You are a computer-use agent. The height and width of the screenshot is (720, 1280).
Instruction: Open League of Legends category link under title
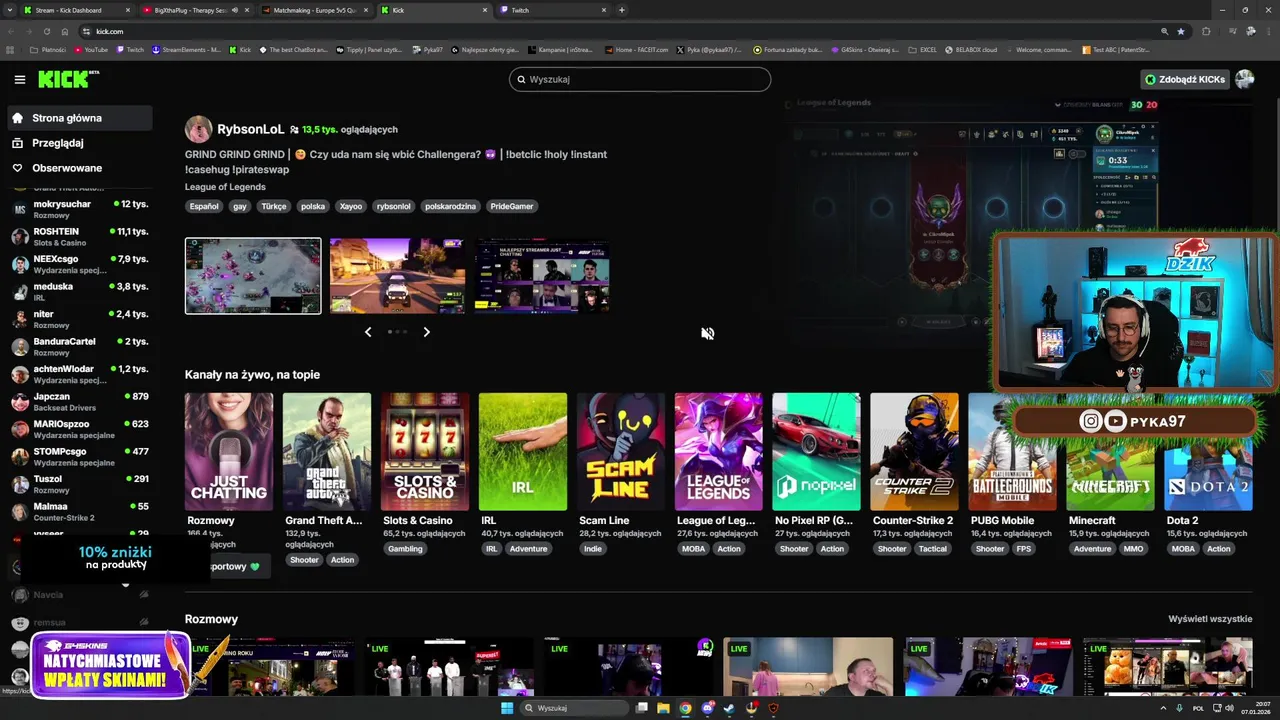point(225,187)
